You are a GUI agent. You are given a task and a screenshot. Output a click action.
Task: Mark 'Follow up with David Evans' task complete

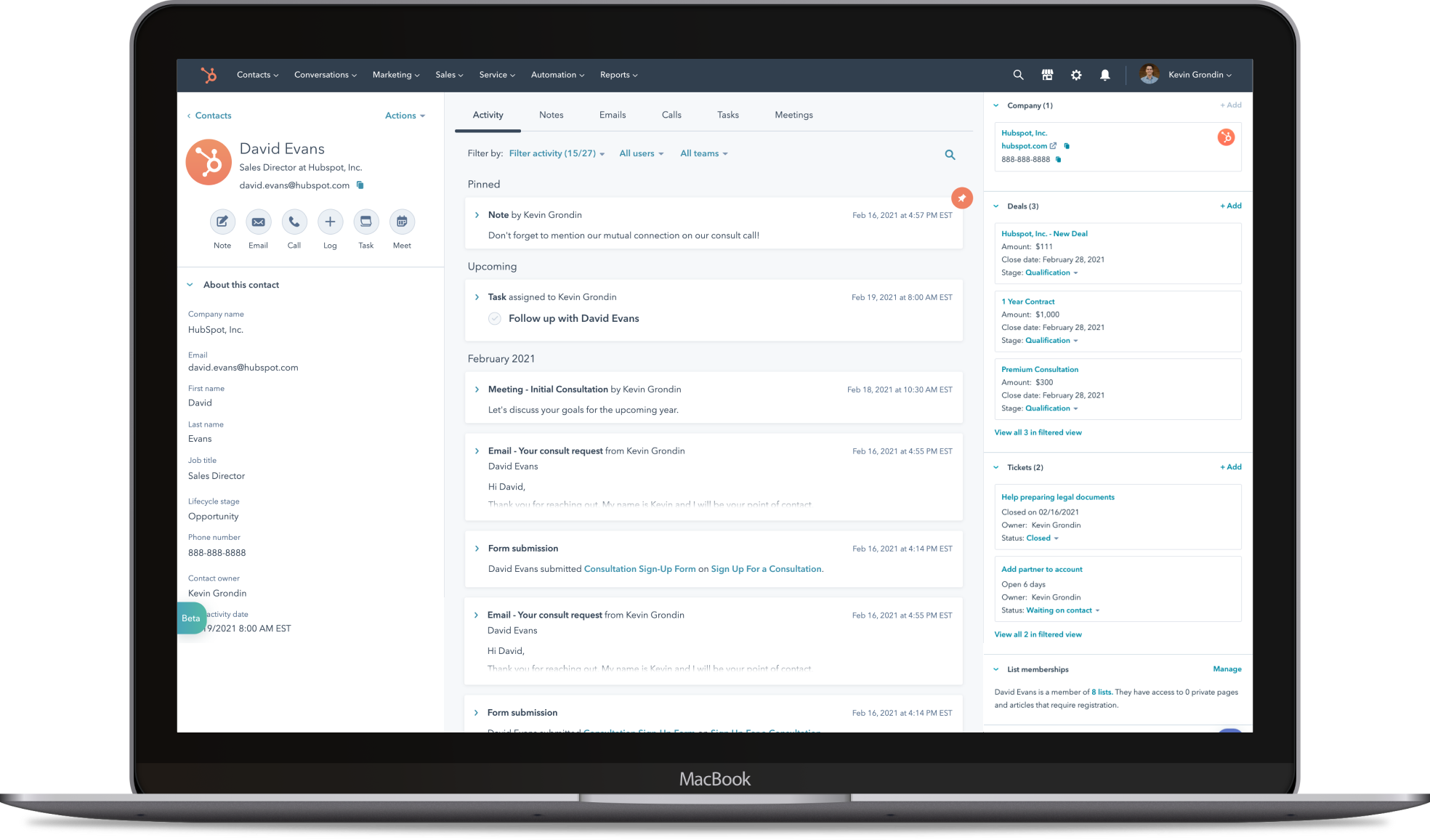point(495,318)
